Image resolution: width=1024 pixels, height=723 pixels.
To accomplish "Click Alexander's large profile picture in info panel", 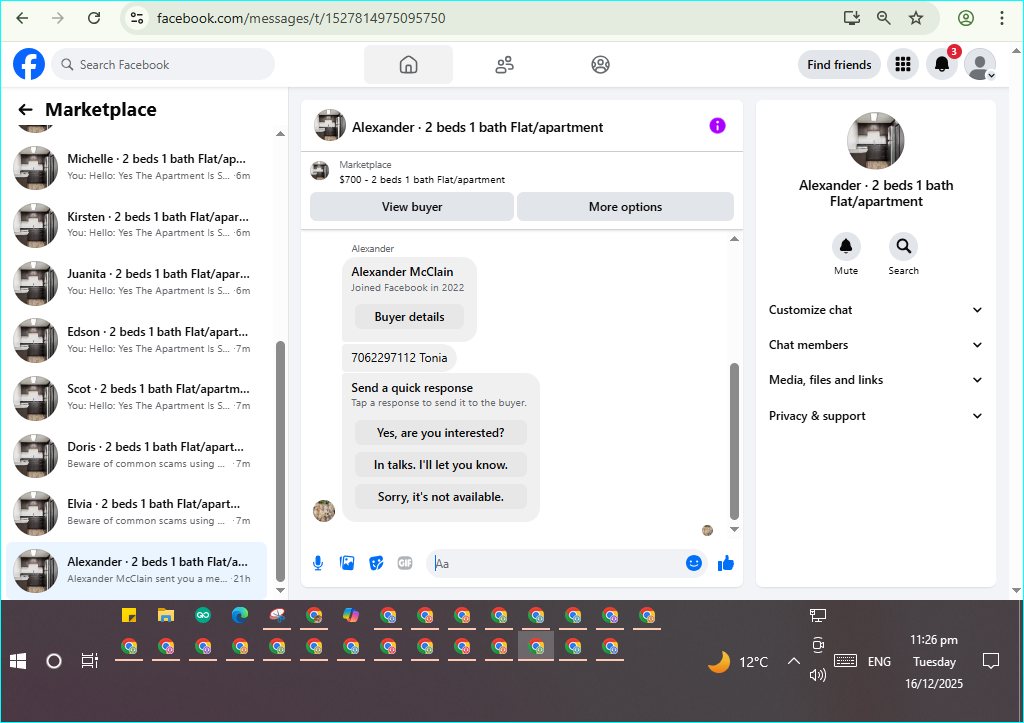I will tap(876, 141).
